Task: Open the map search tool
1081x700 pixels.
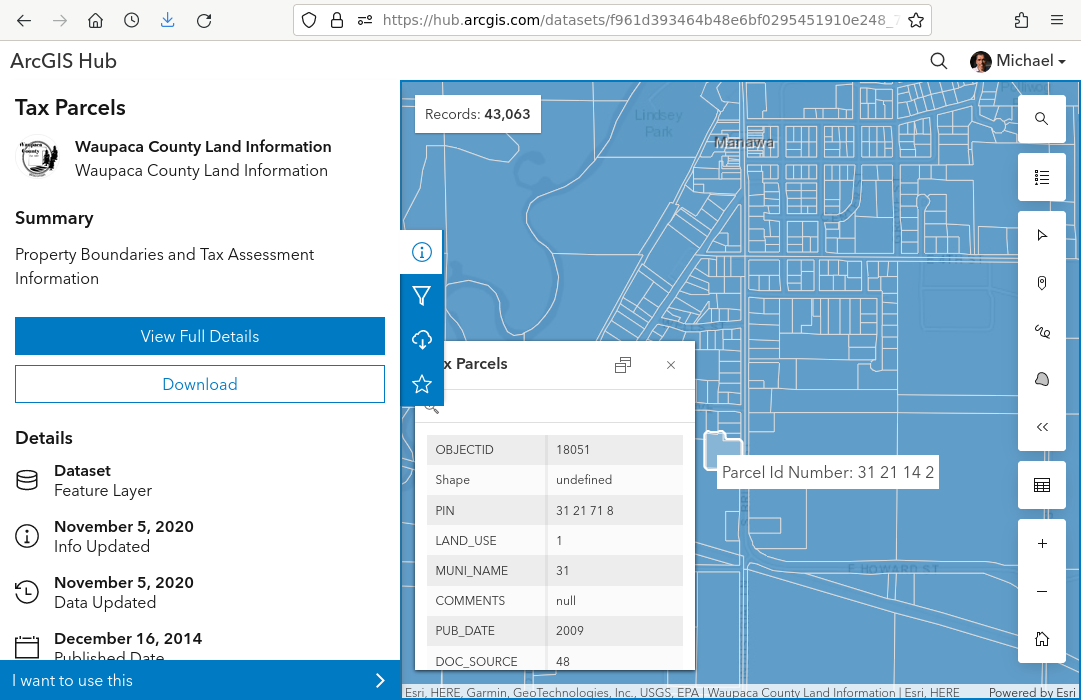Action: point(1041,119)
